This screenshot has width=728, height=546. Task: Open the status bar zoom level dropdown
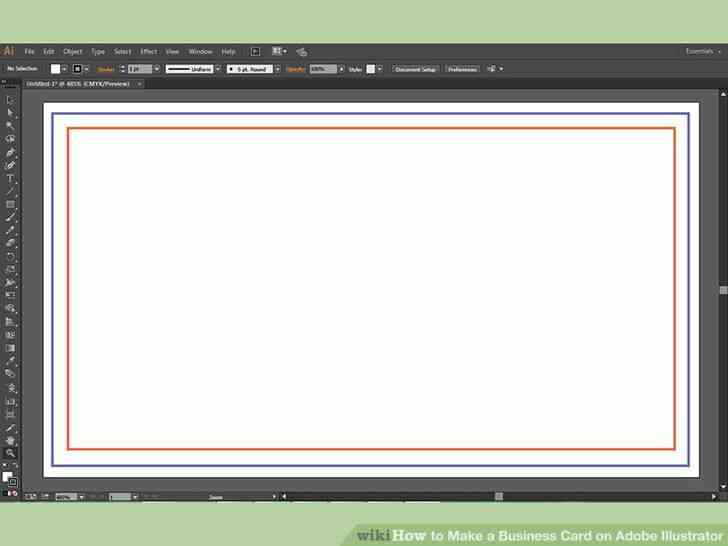[x=82, y=497]
